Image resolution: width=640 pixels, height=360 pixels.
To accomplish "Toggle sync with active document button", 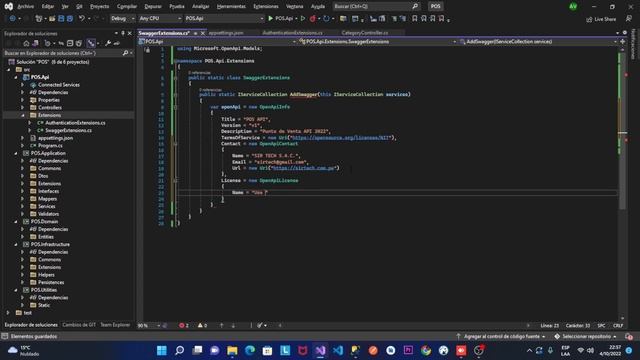I will (61, 43).
